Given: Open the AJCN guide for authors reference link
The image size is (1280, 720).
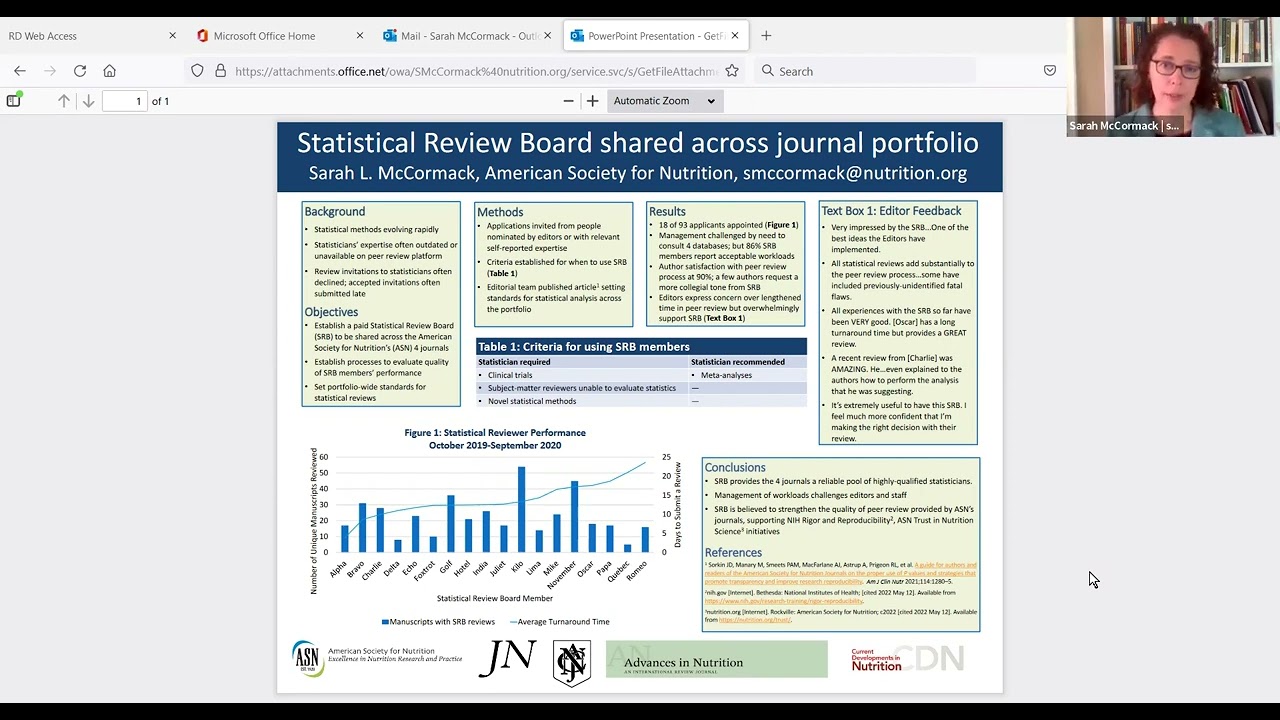Looking at the screenshot, I should coord(840,573).
